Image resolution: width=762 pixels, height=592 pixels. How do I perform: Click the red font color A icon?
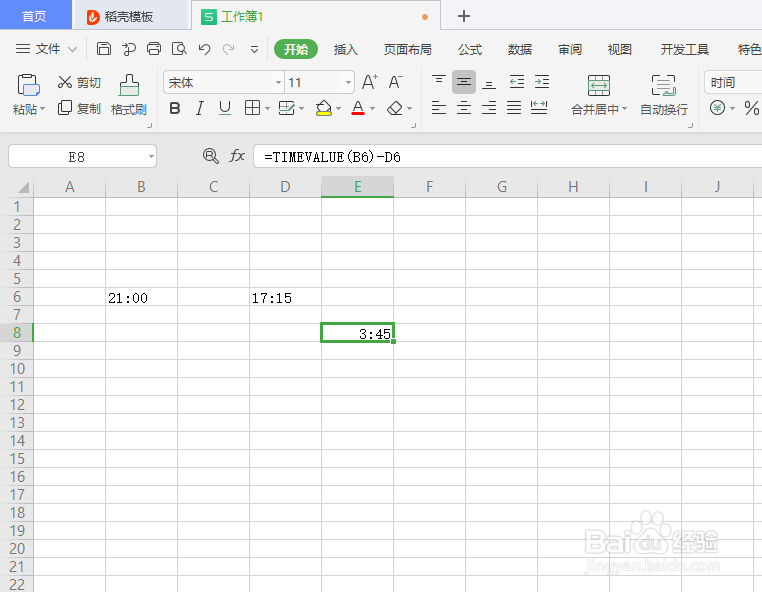[358, 108]
